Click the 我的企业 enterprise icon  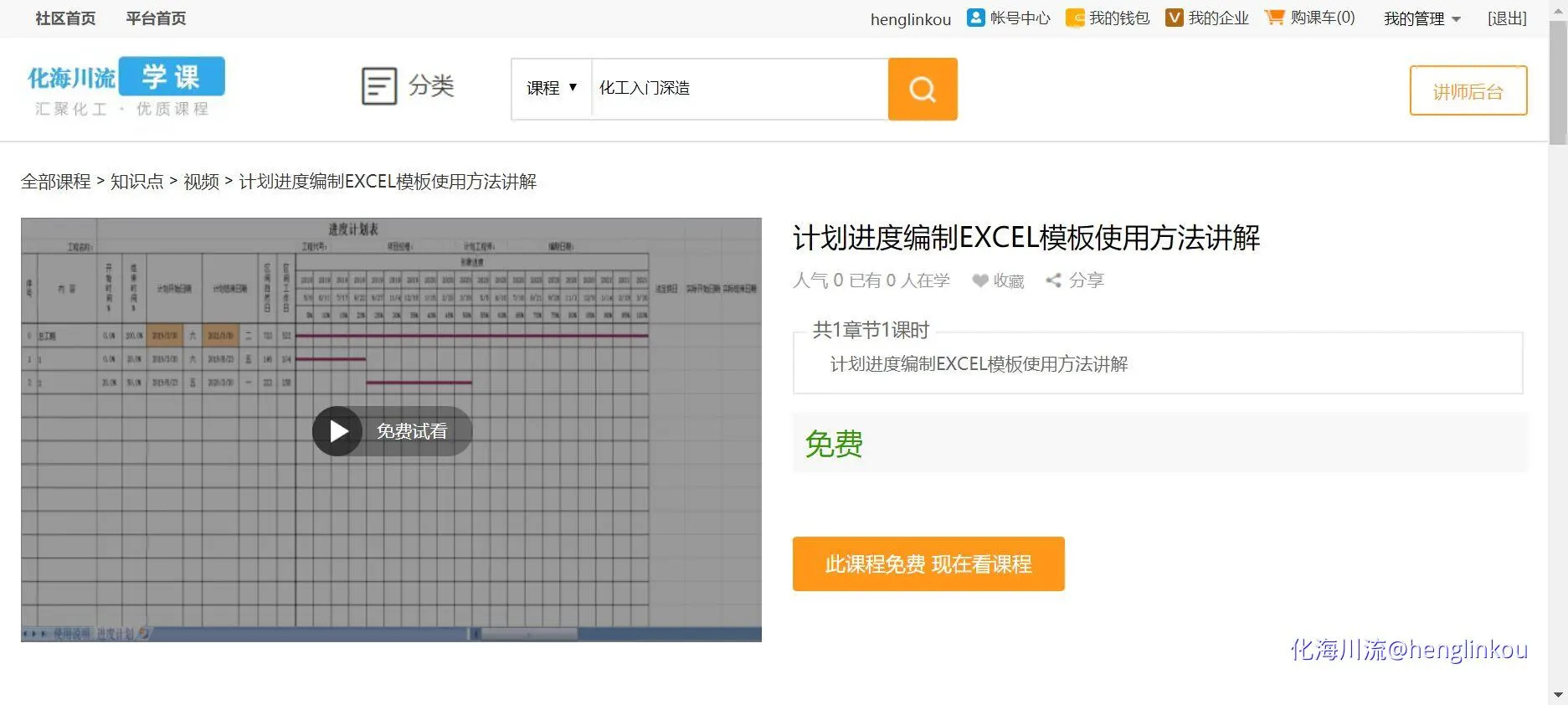(1174, 18)
